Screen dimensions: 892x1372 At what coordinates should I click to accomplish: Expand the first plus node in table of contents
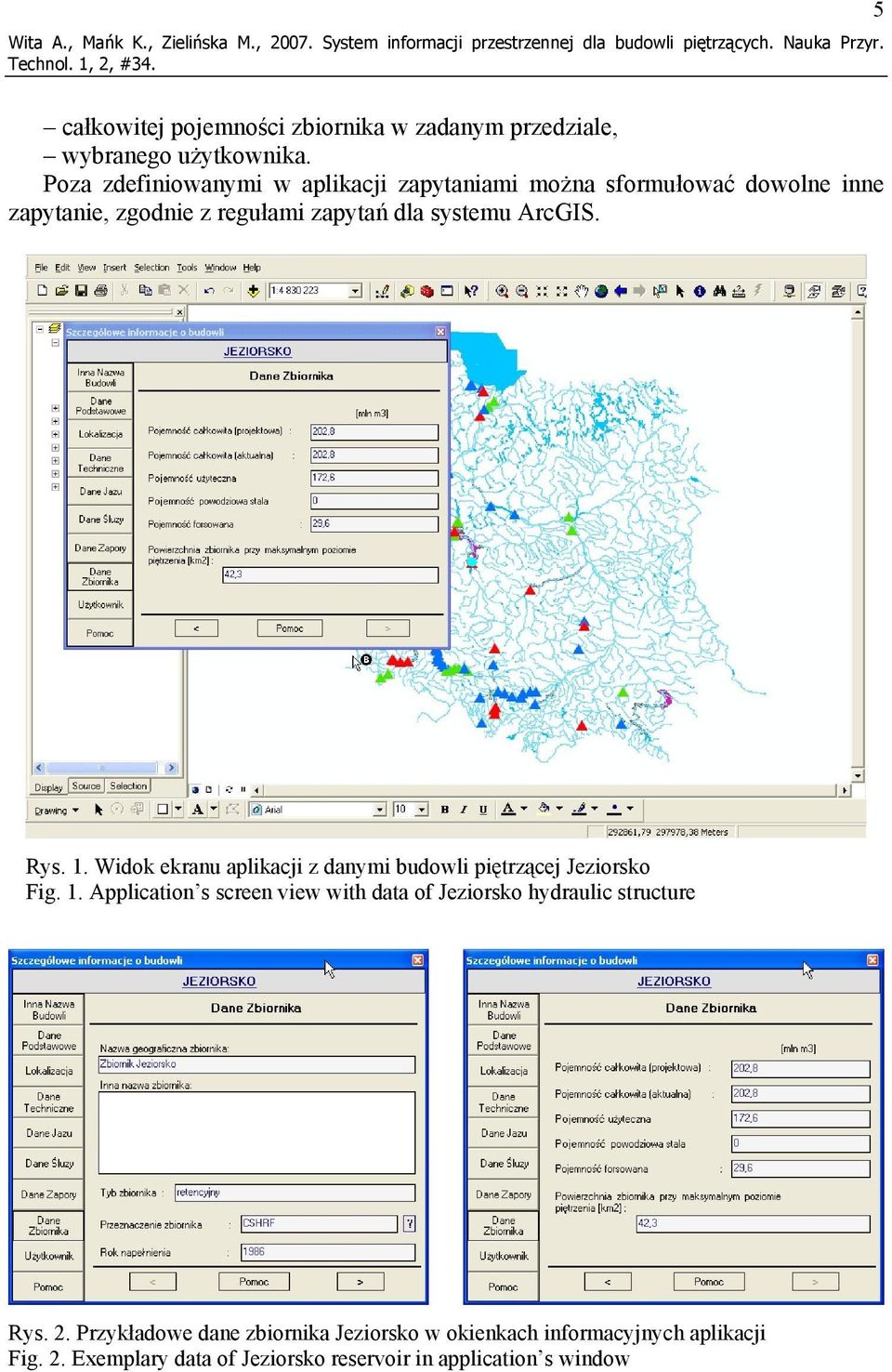[56, 408]
